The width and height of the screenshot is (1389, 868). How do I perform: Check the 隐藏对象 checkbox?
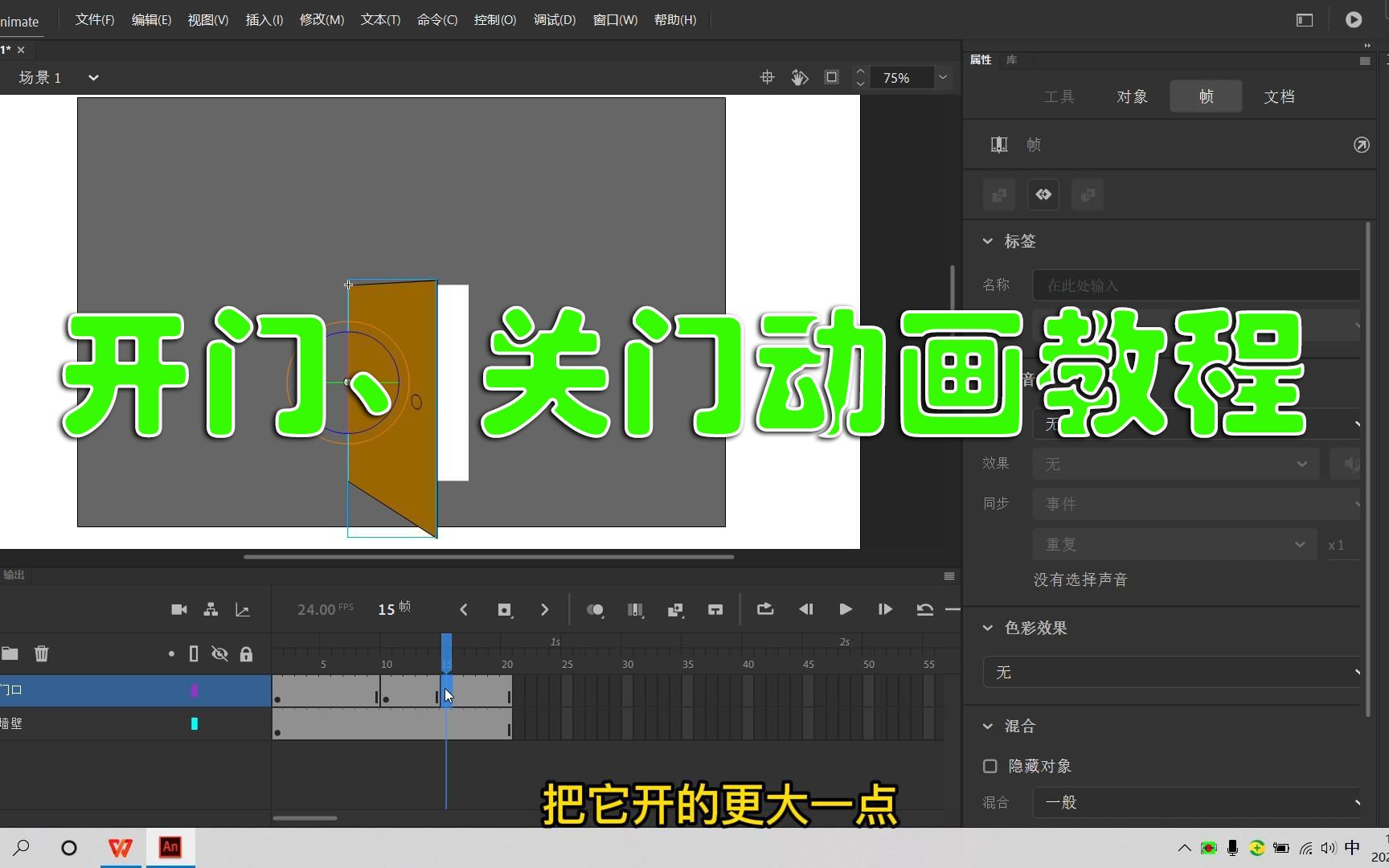(x=990, y=766)
